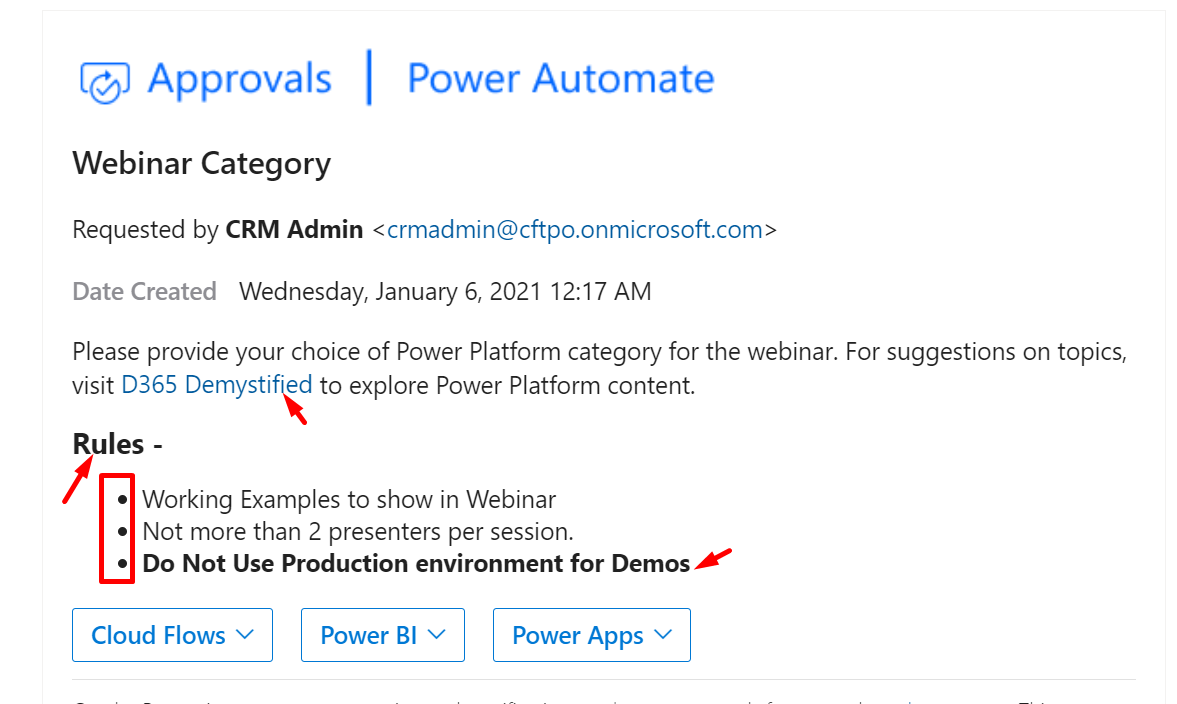Click the chevron arrow beside Power Apps
Viewport: 1177px width, 704px height.
tap(663, 635)
